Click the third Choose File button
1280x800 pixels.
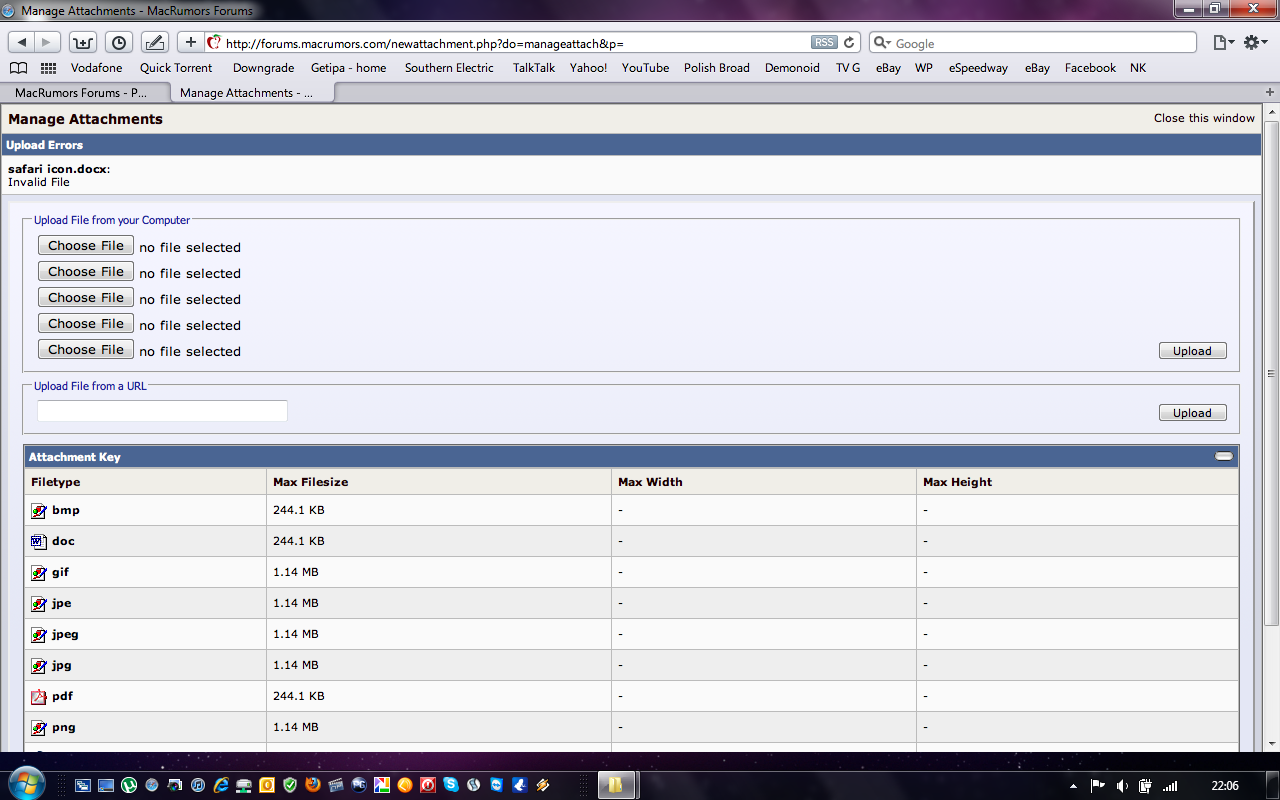click(86, 297)
